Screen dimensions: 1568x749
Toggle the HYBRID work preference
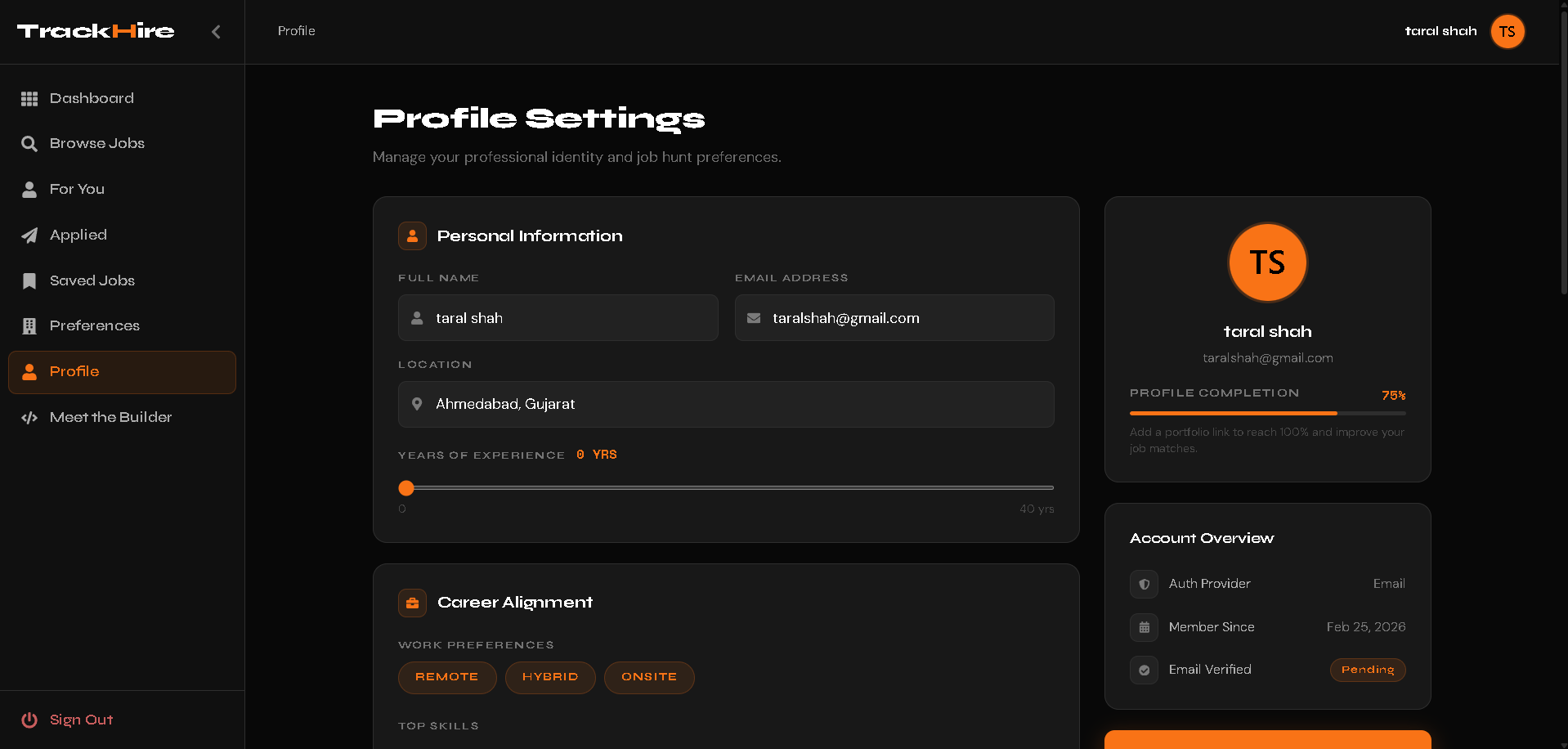(550, 678)
